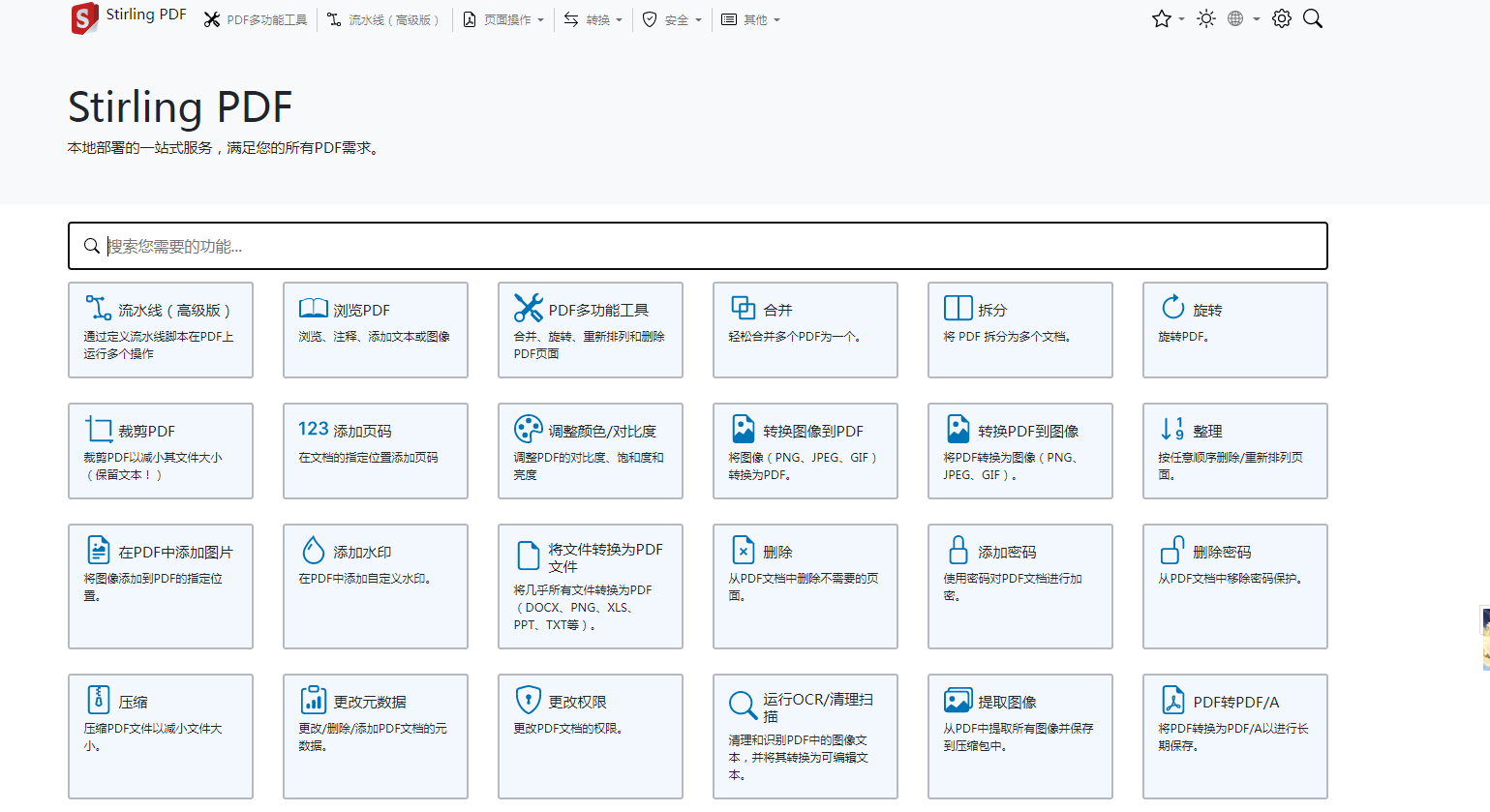Image resolution: width=1490 pixels, height=812 pixels.
Task: Expand the 转换 dropdown menu
Action: [x=593, y=19]
